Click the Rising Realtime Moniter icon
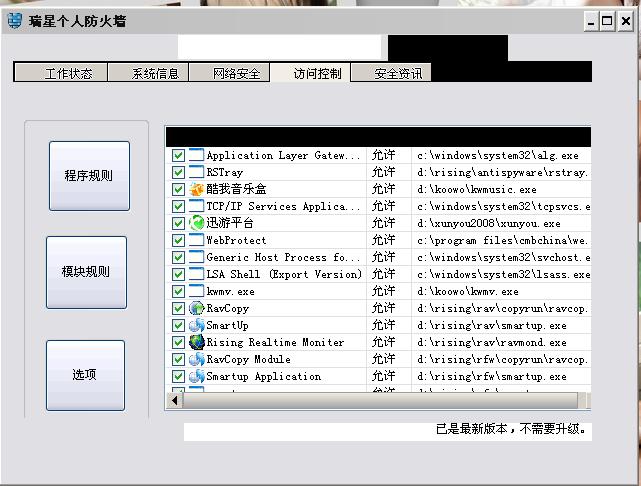This screenshot has width=641, height=486. [196, 342]
